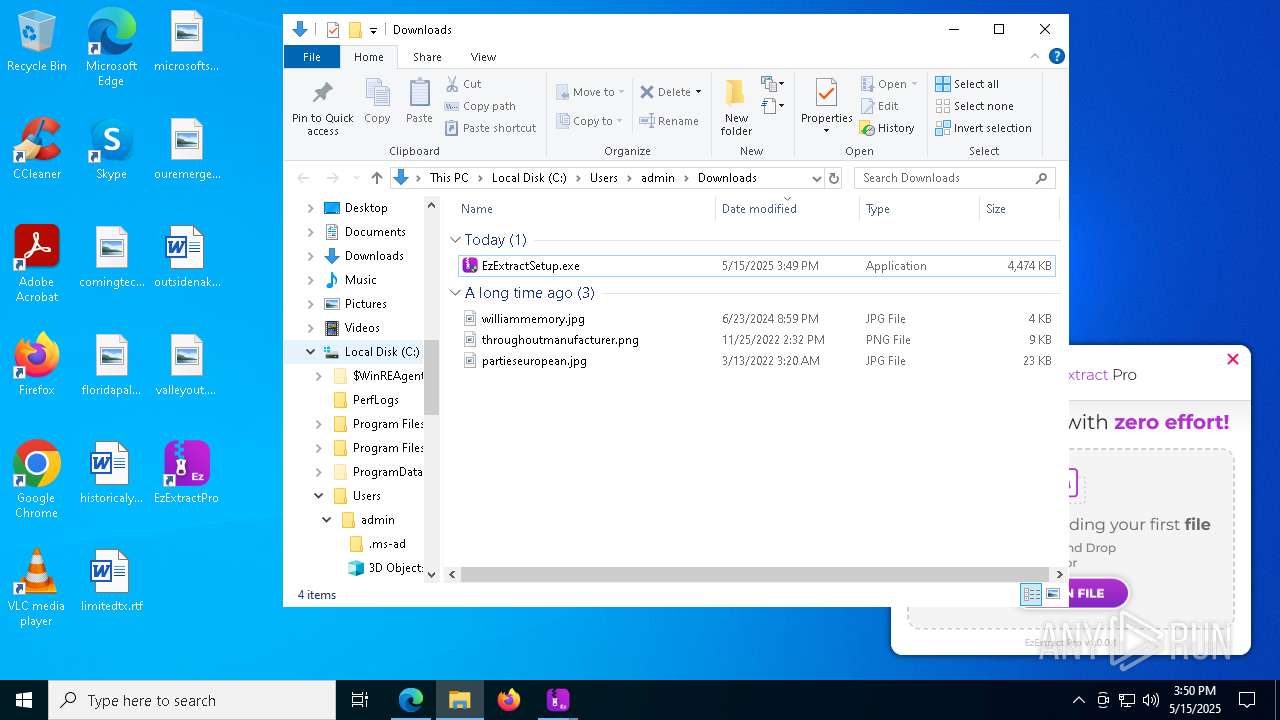1280x720 pixels.
Task: Create a New folder
Action: (x=736, y=108)
